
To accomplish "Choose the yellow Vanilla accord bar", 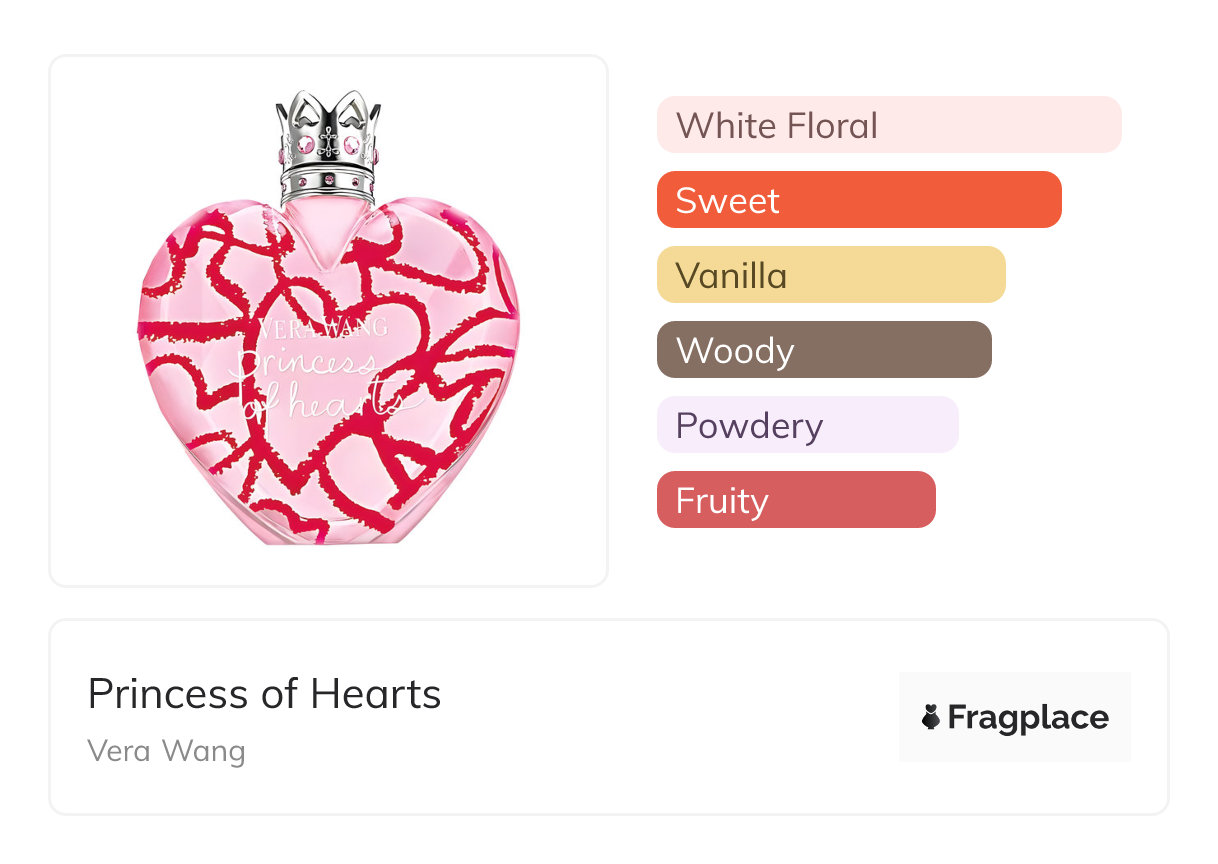I will pos(830,275).
